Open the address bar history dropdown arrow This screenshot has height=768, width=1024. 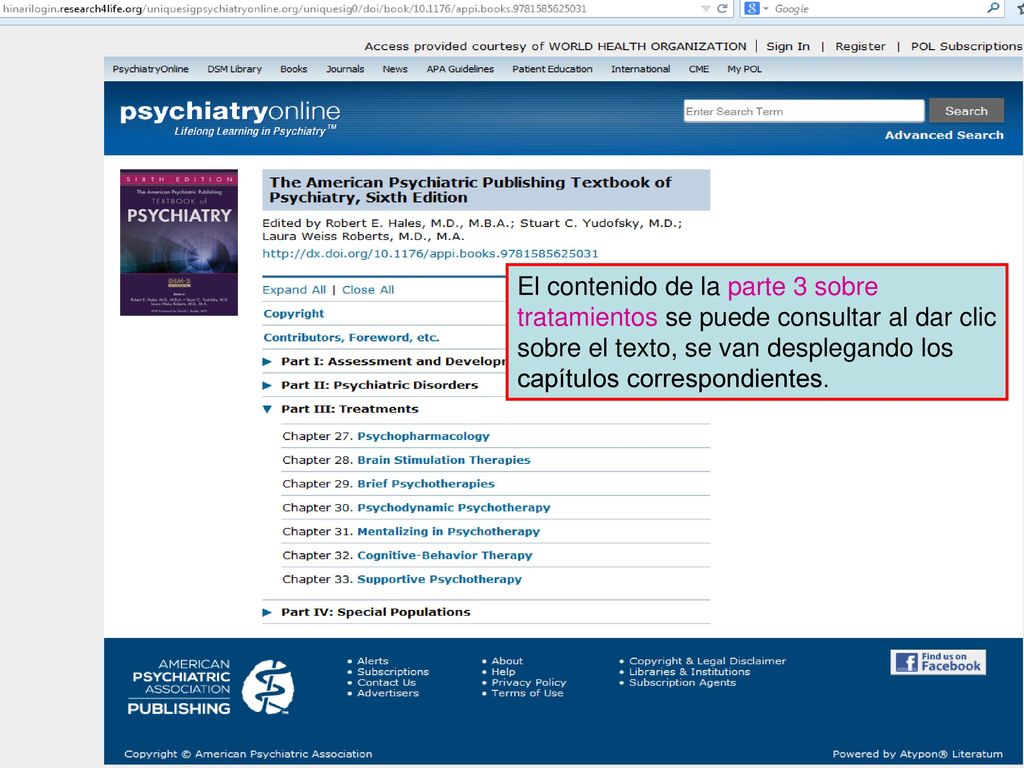705,9
